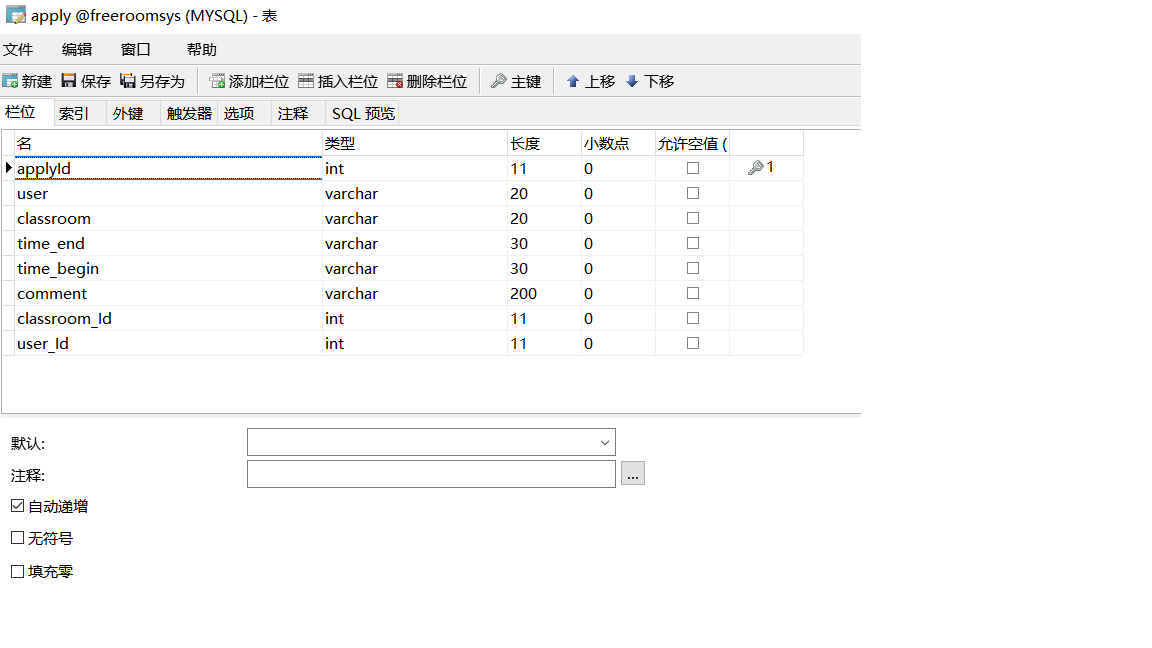Click the Decimals (小数点) column header
The height and width of the screenshot is (648, 1152).
click(x=619, y=143)
